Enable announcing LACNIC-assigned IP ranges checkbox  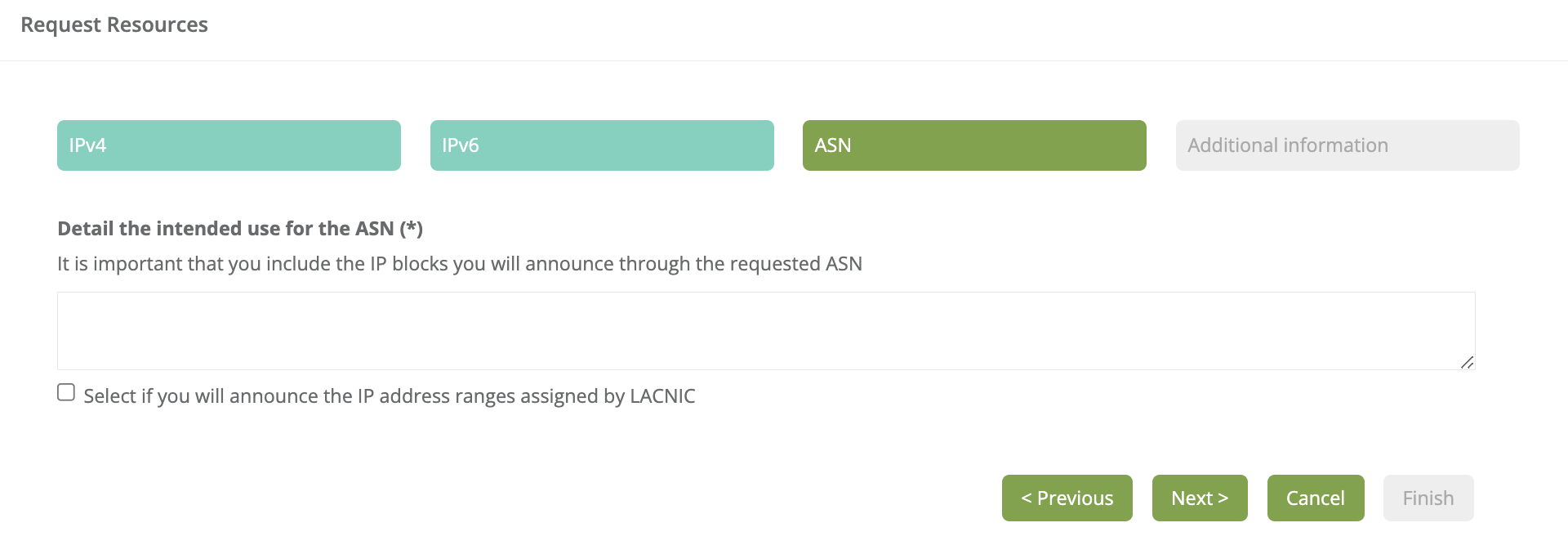[66, 393]
